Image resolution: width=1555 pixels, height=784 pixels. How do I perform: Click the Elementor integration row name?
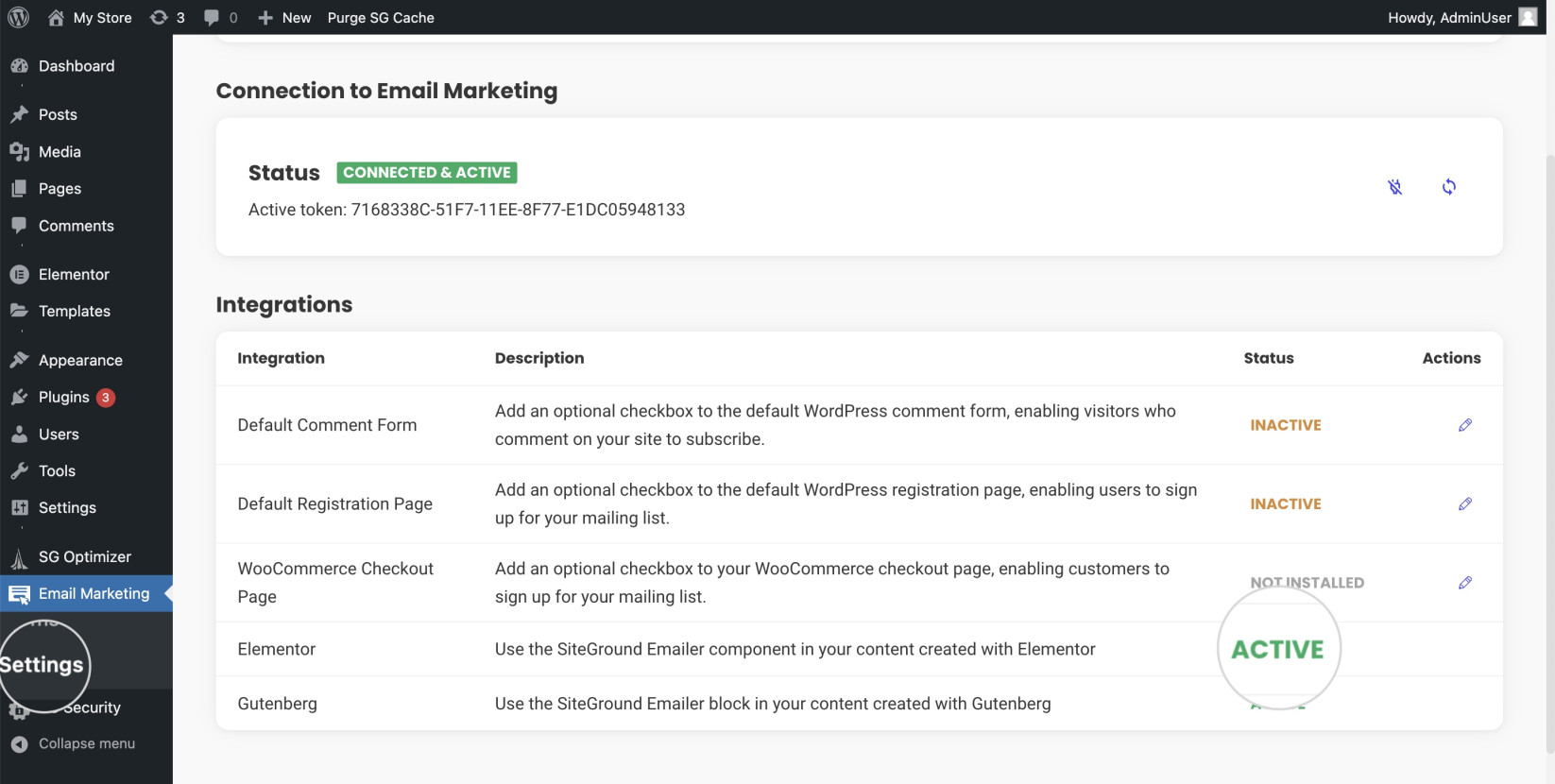[277, 649]
